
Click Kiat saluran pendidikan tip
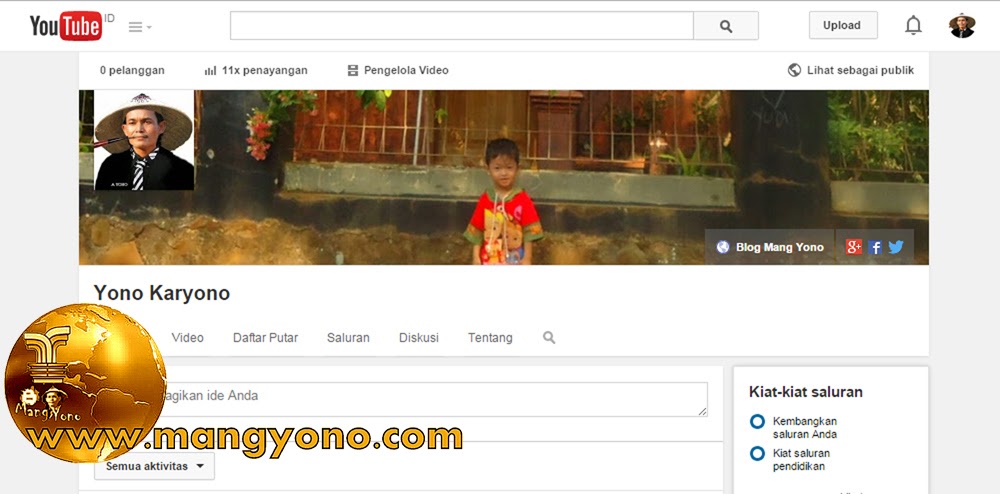click(x=801, y=460)
